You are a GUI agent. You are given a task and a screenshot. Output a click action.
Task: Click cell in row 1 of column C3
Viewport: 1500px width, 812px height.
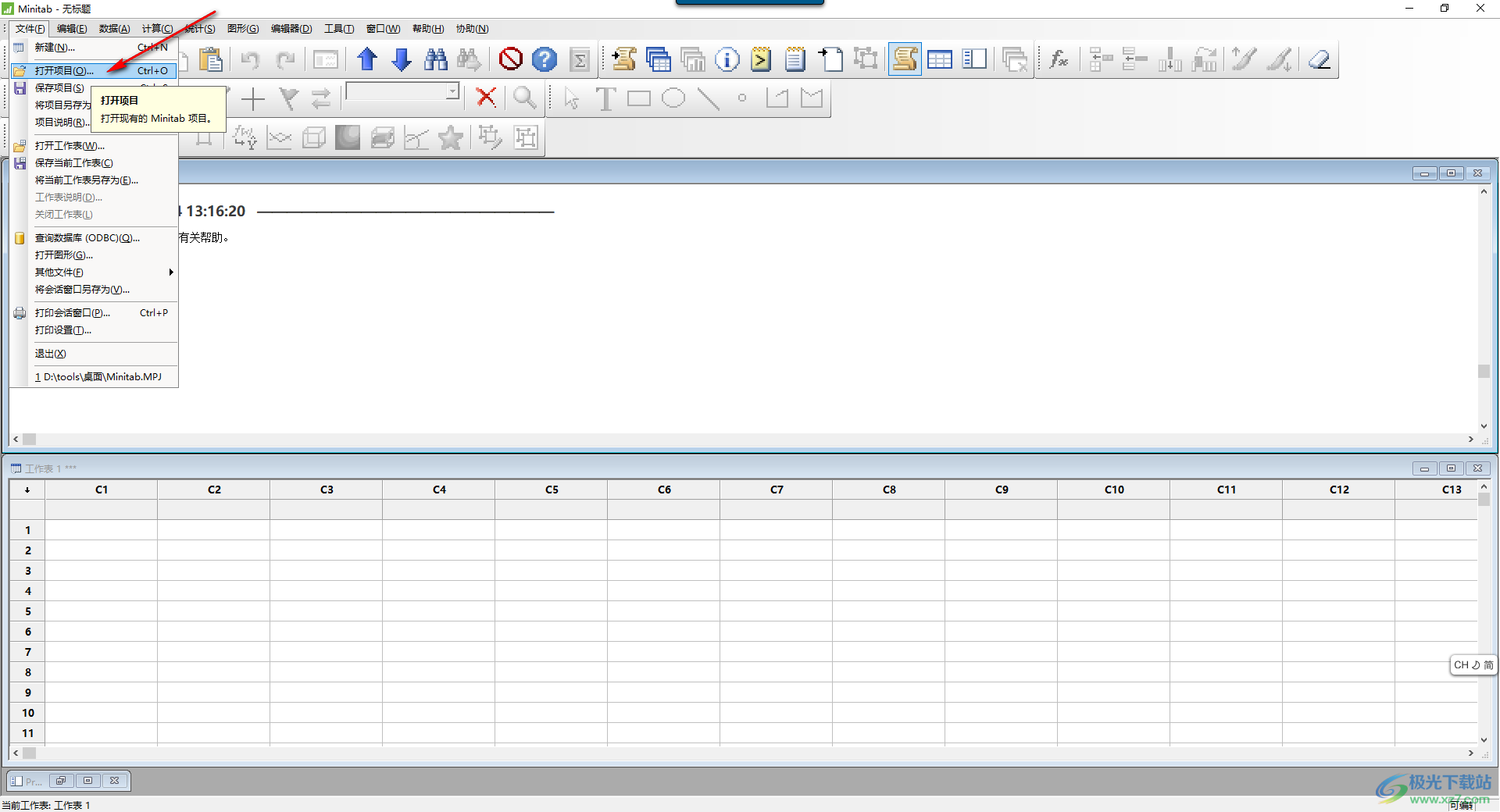(327, 530)
